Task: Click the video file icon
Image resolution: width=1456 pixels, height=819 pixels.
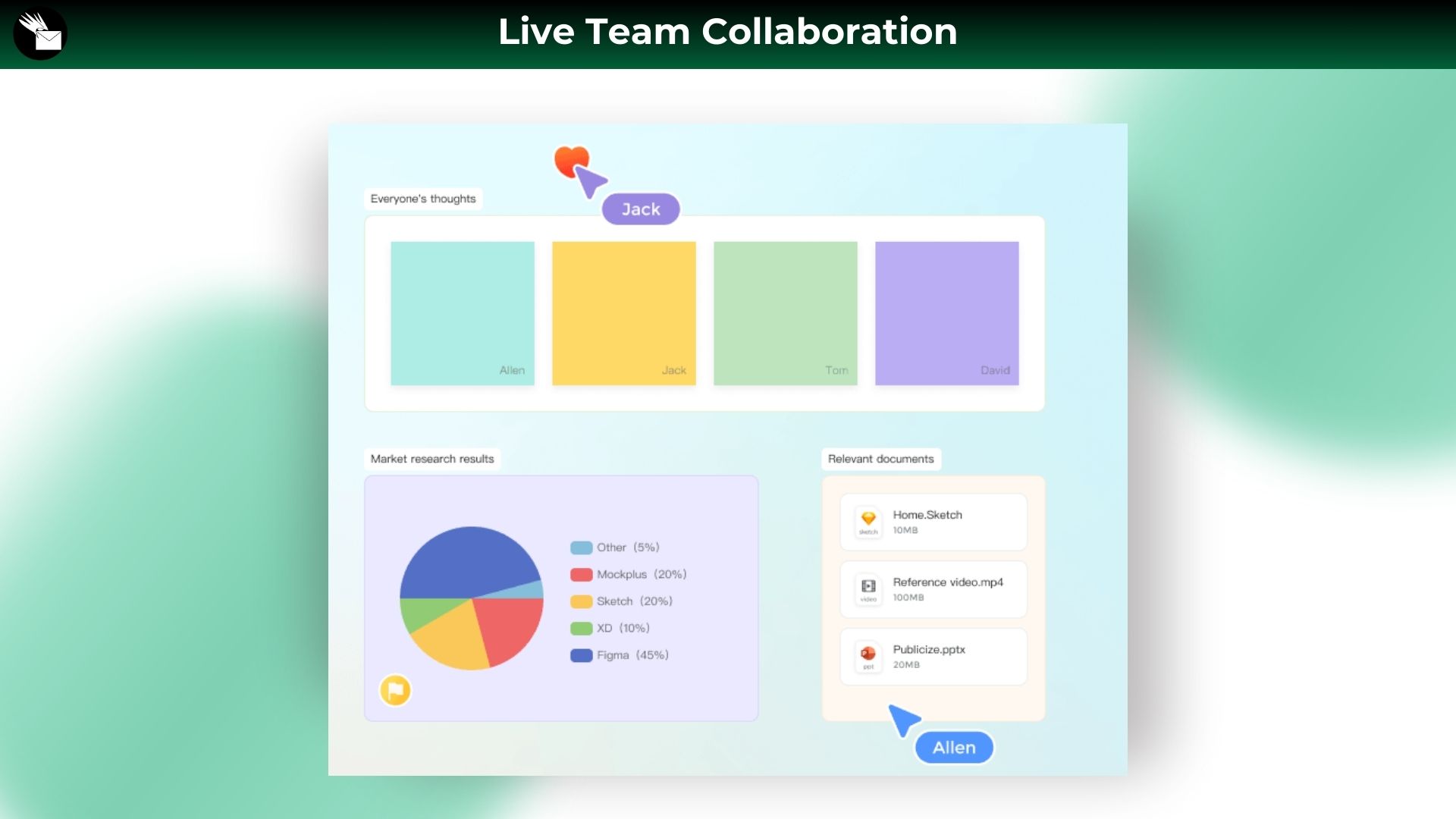Action: pyautogui.click(x=868, y=588)
